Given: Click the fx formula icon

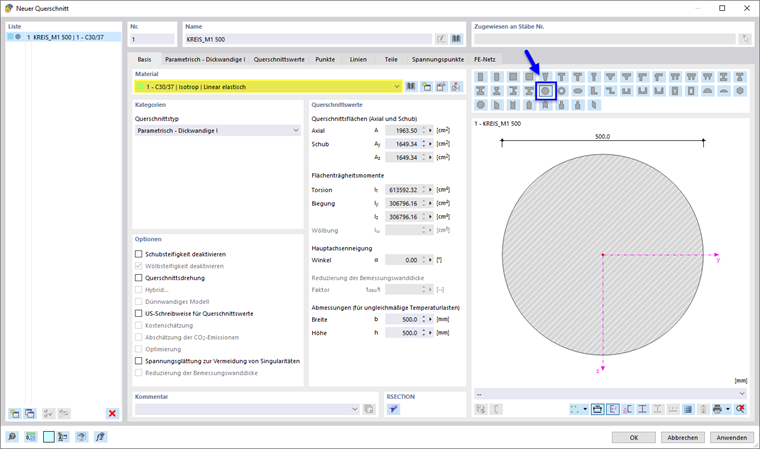Looking at the screenshot, I should (x=100, y=437).
